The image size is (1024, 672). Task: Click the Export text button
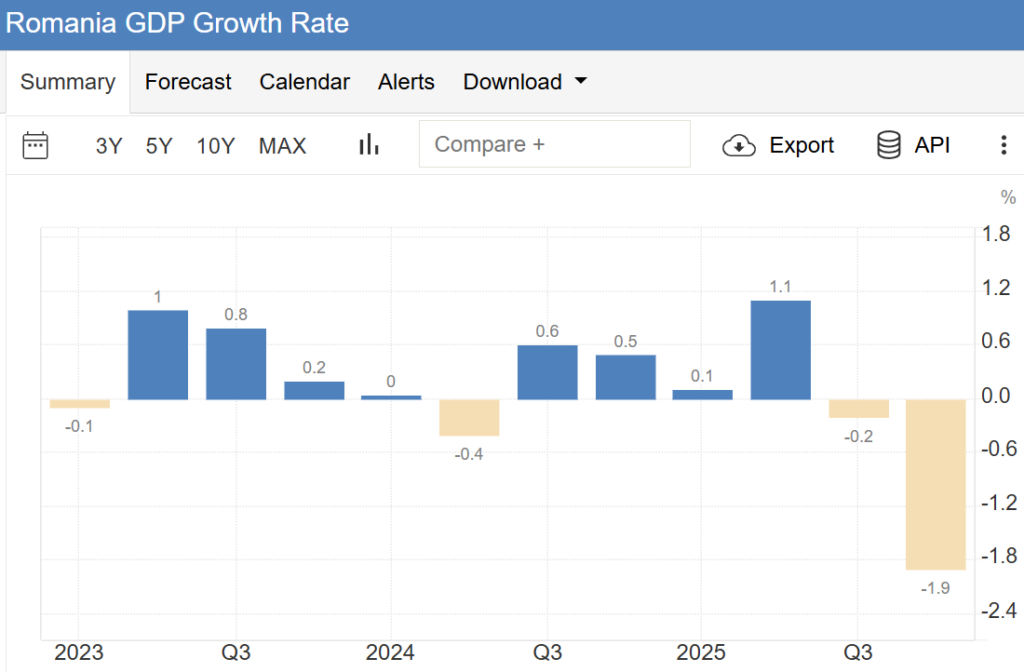point(801,146)
